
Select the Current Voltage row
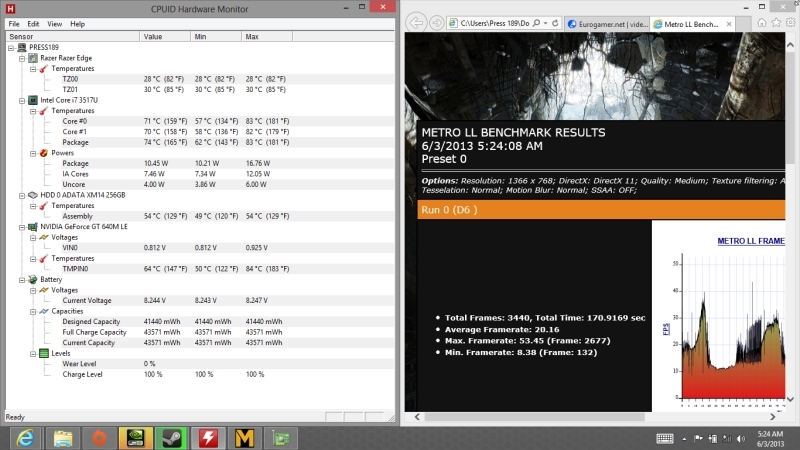pyautogui.click(x=200, y=301)
